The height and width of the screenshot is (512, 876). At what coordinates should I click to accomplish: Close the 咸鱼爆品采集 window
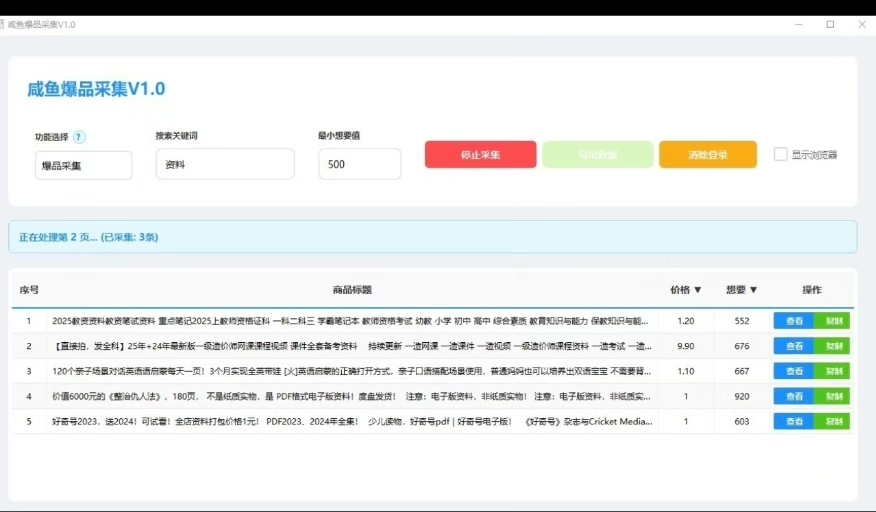[x=862, y=25]
